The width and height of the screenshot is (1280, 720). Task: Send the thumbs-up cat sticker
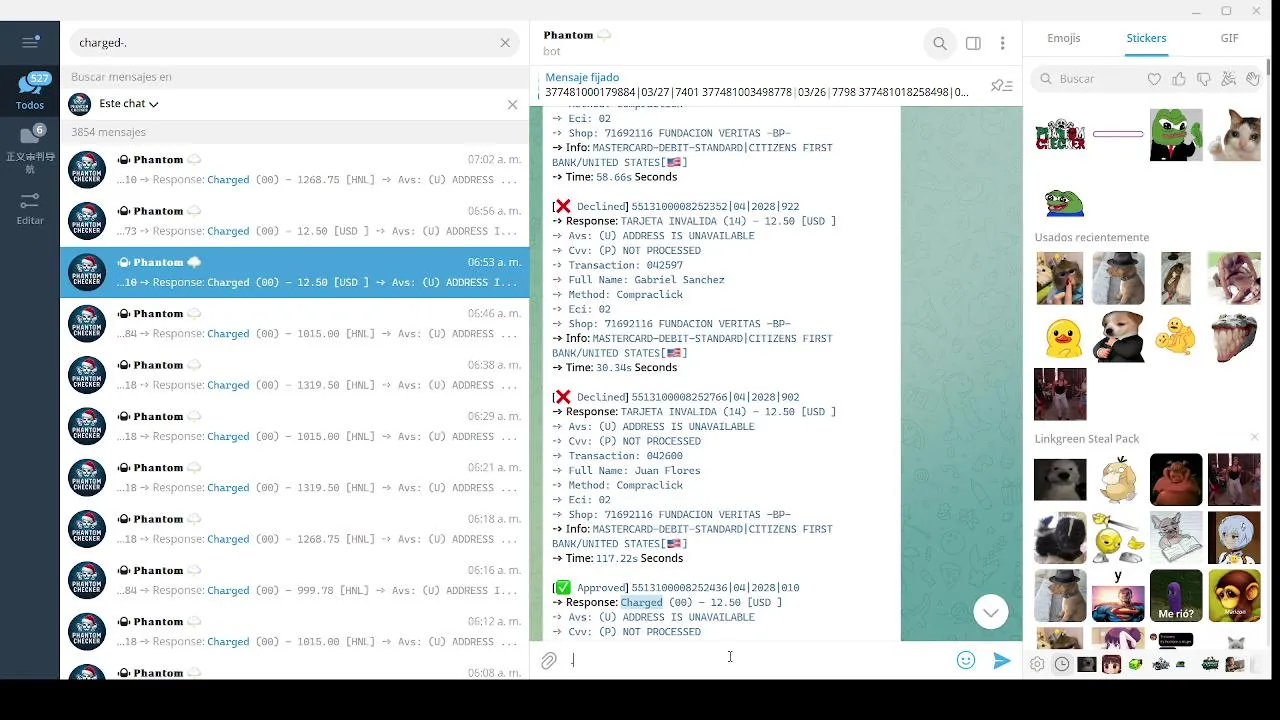point(1234,134)
